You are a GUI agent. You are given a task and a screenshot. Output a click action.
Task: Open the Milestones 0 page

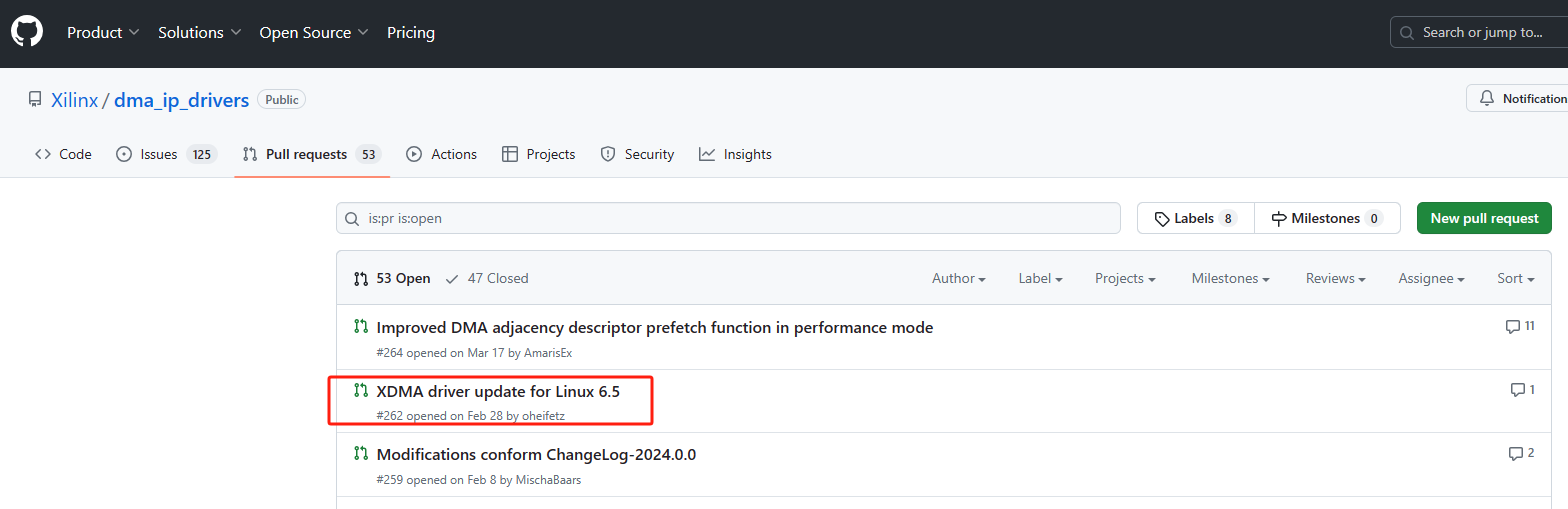(1327, 218)
